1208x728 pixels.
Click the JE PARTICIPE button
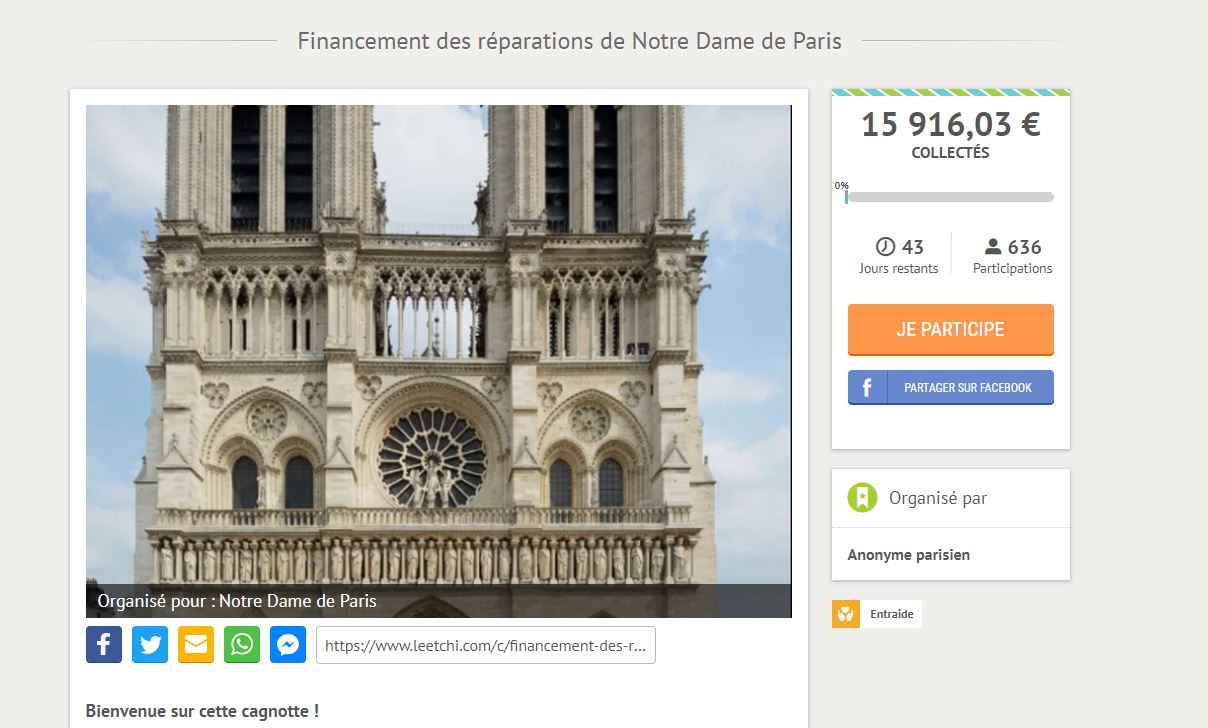coord(951,329)
